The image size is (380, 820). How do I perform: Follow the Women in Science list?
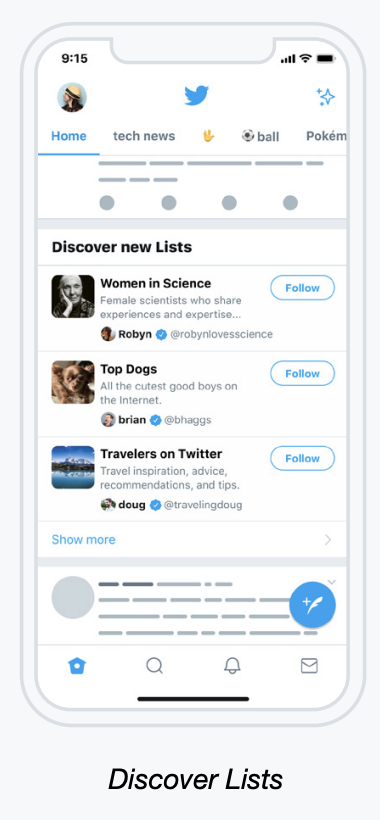pos(303,288)
